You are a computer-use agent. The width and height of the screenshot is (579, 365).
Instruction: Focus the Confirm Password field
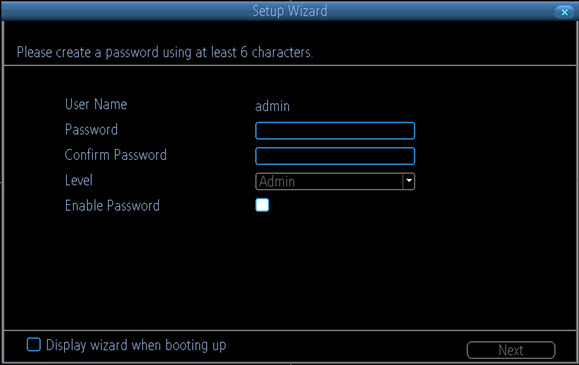335,156
